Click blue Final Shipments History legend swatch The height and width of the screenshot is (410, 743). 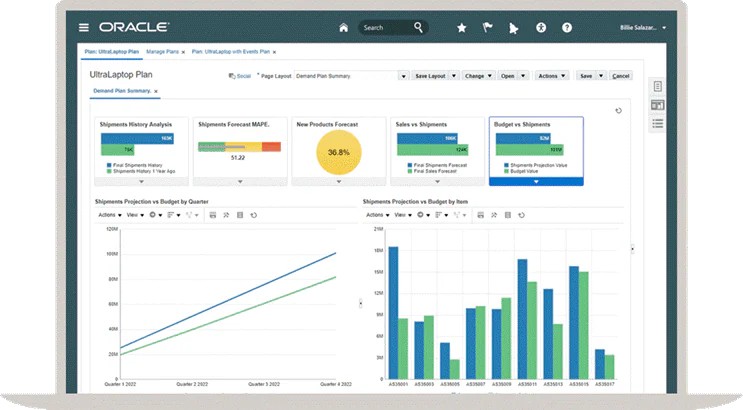[x=109, y=165]
